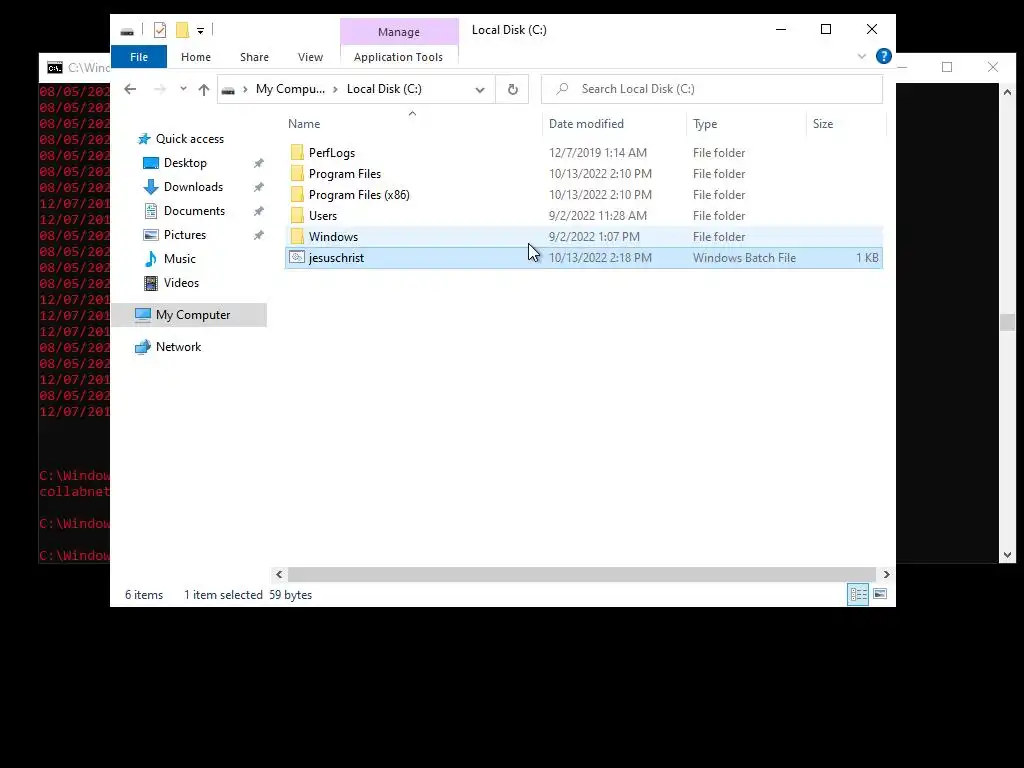Screen dimensions: 1024x768
Task: Open Quick access in the navigation pane
Action: click(189, 138)
